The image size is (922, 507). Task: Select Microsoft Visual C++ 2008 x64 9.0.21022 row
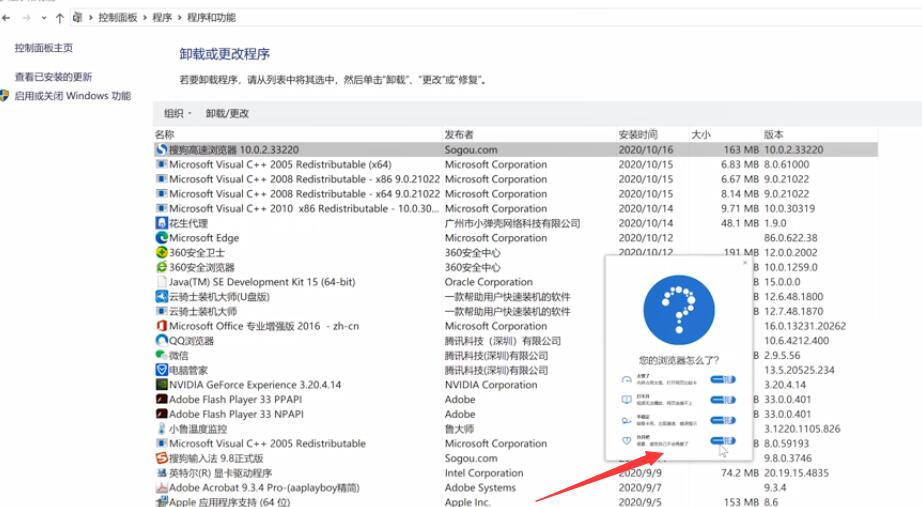pyautogui.click(x=516, y=194)
